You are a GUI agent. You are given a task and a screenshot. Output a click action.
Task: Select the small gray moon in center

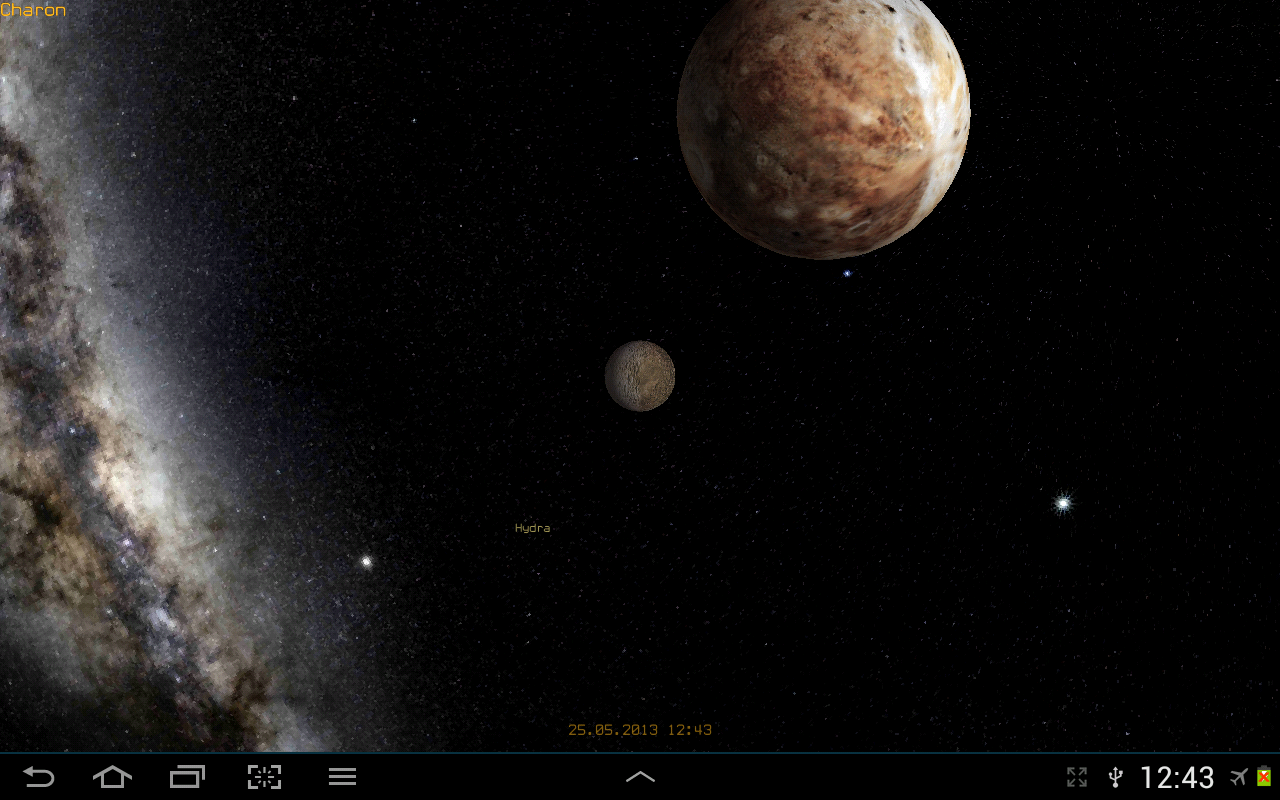(640, 375)
